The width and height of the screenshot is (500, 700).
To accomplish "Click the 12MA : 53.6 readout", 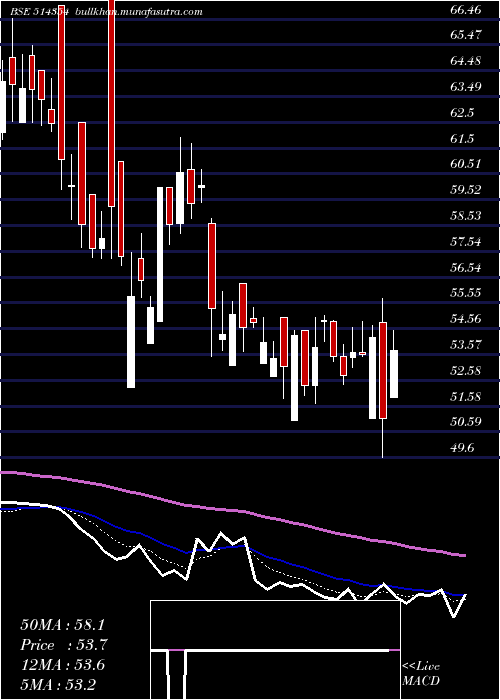I will [62, 665].
